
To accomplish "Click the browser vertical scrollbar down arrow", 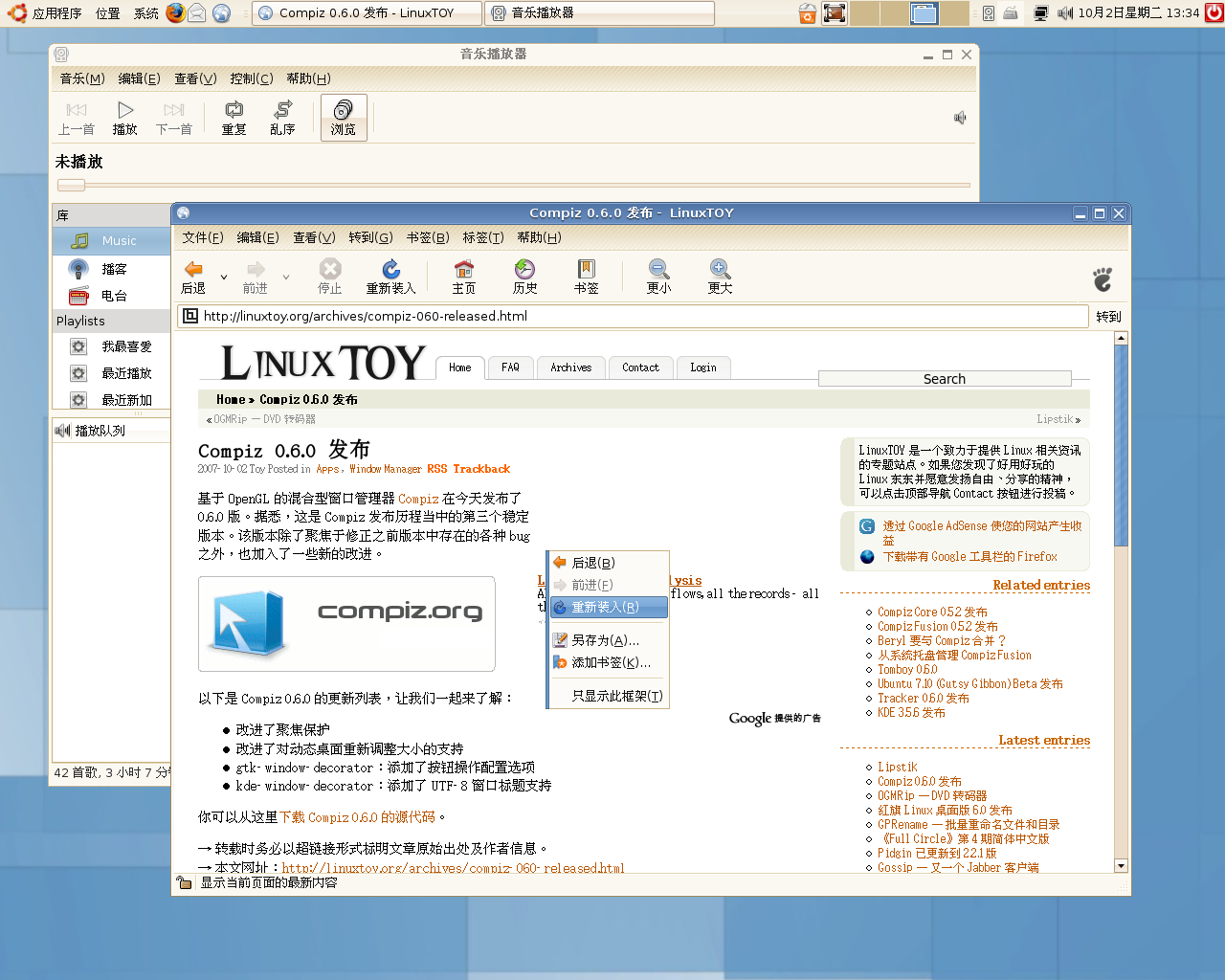I will click(x=1121, y=865).
